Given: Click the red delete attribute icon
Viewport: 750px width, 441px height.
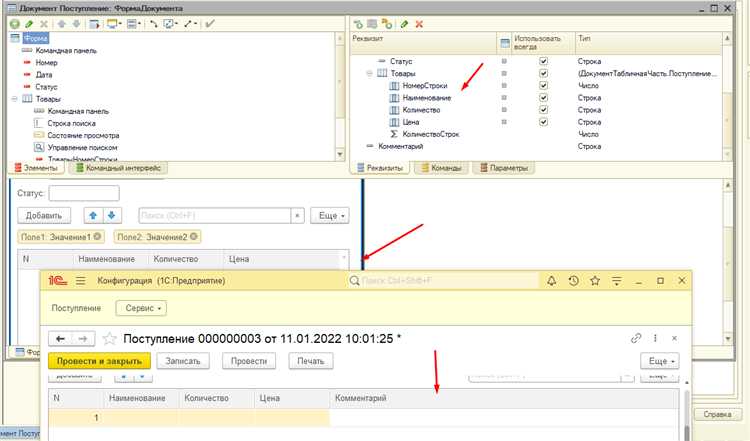Looking at the screenshot, I should (x=418, y=22).
